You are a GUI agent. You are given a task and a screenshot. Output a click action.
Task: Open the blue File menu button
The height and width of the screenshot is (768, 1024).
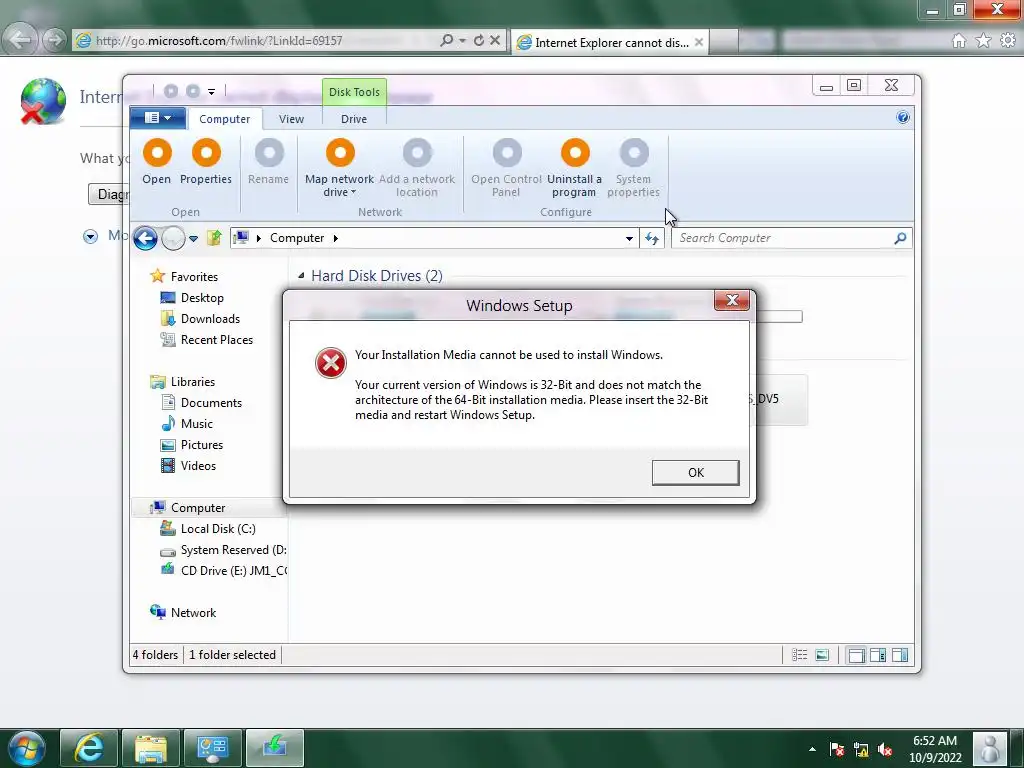point(157,118)
